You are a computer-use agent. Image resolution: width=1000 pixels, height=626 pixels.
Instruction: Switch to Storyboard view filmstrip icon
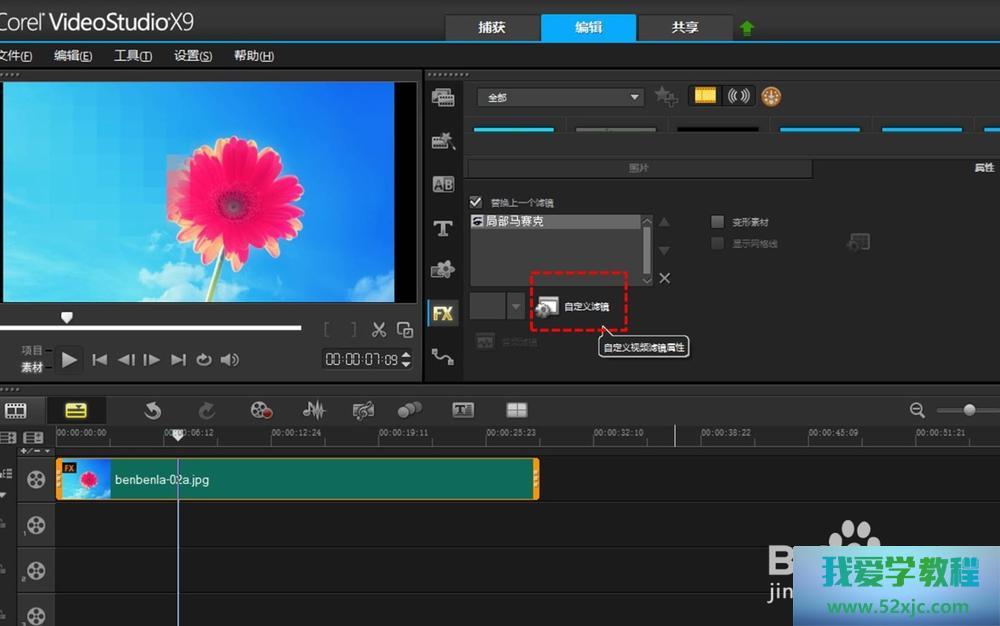coord(16,410)
